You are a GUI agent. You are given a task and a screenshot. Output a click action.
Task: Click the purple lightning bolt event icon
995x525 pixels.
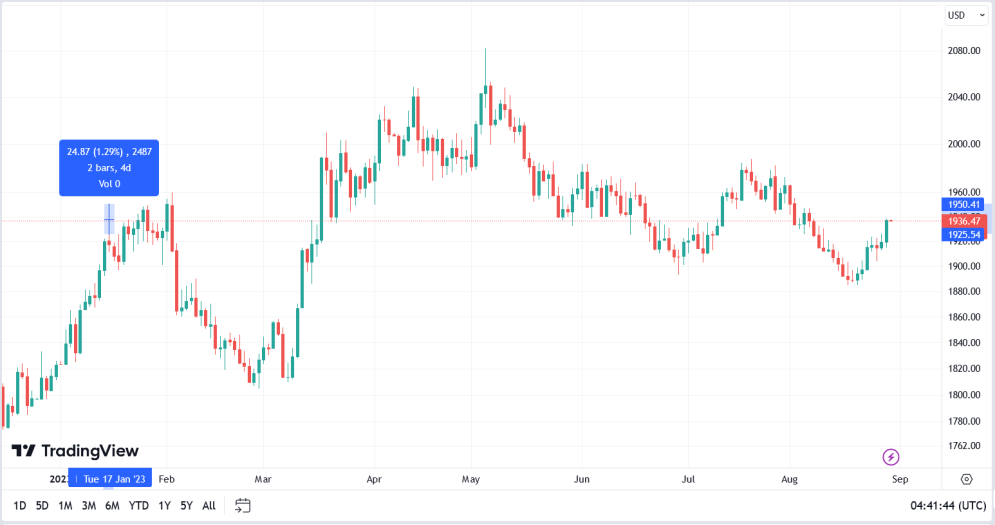click(891, 457)
